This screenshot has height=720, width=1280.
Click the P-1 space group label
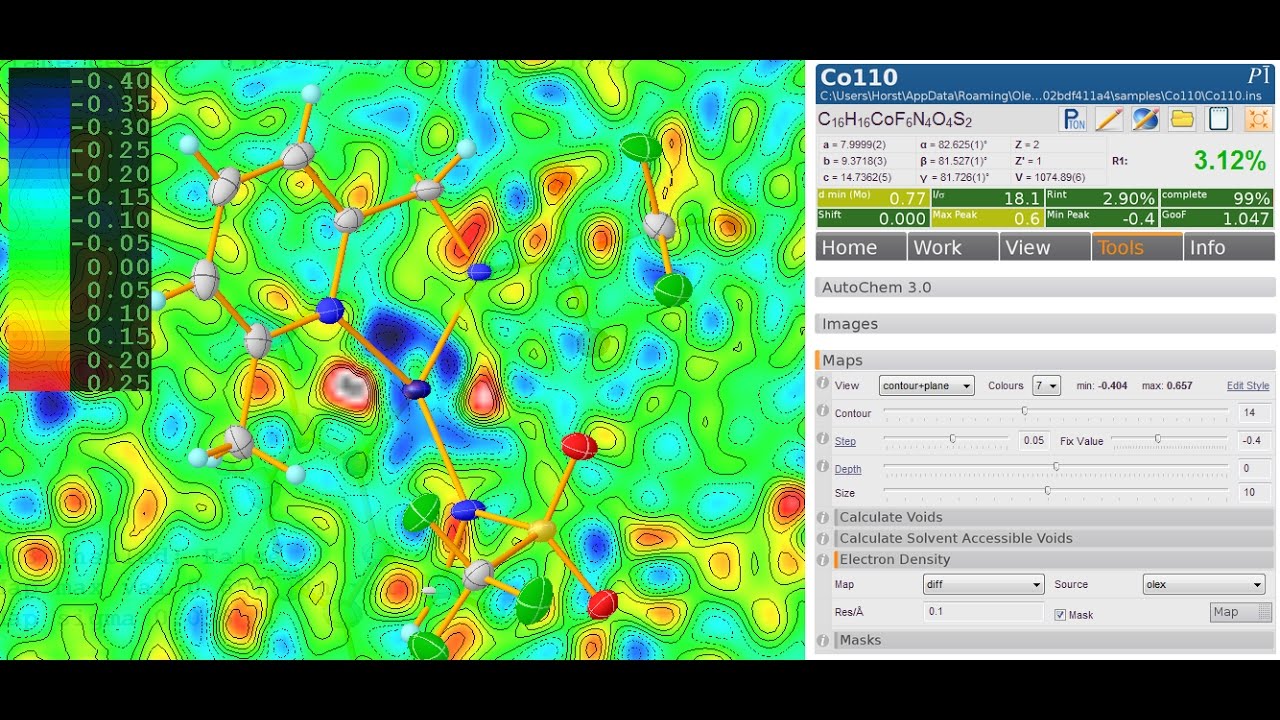pyautogui.click(x=1259, y=77)
